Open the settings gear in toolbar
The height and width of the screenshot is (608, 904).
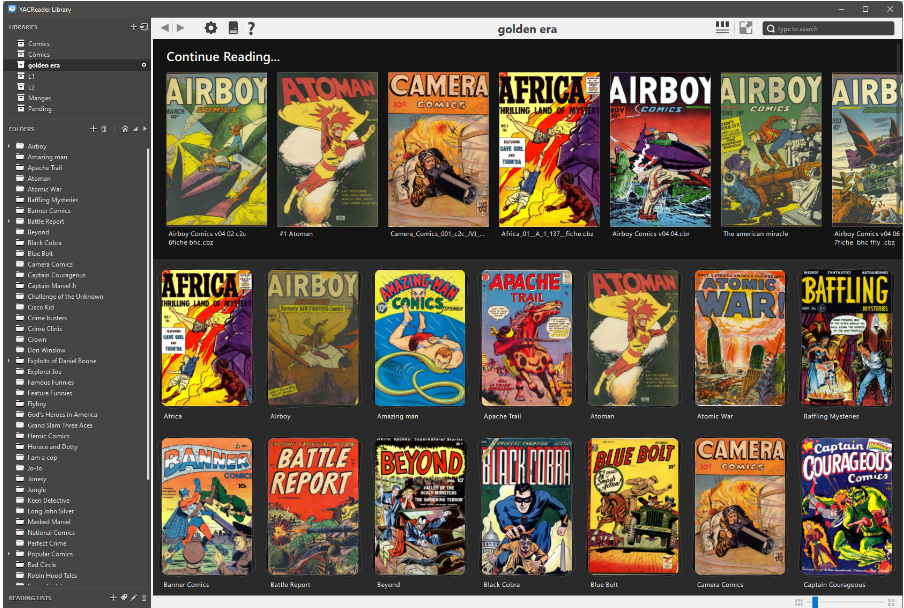pyautogui.click(x=210, y=28)
